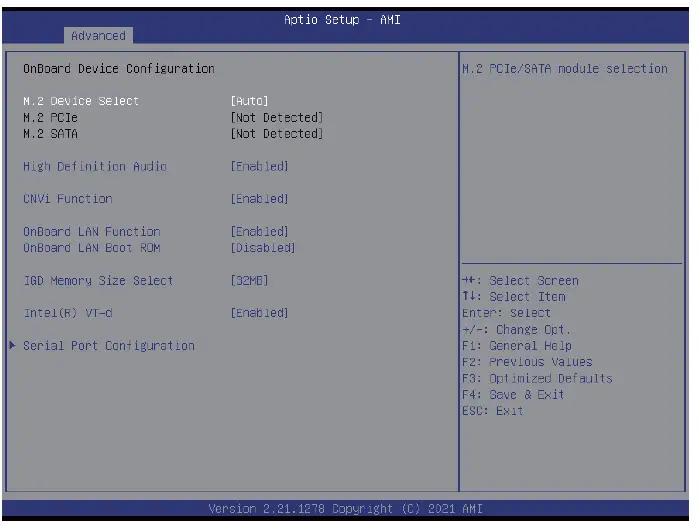Select the IGD Memory Size Select setting
The image size is (699, 521).
tap(98, 281)
